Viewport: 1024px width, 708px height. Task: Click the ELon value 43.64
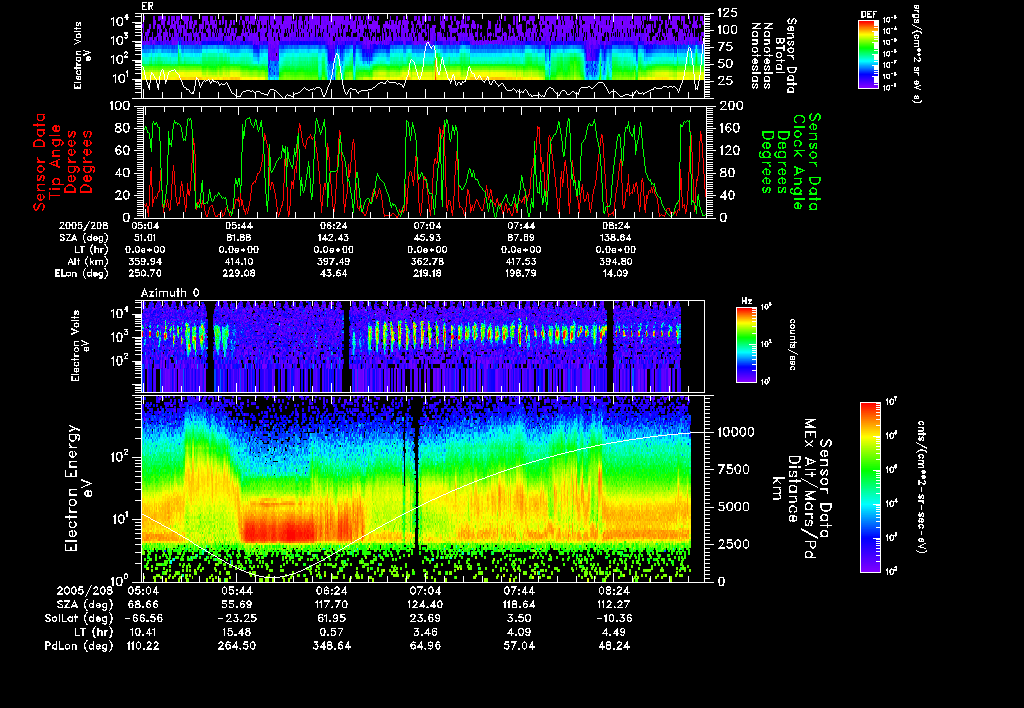click(x=332, y=273)
